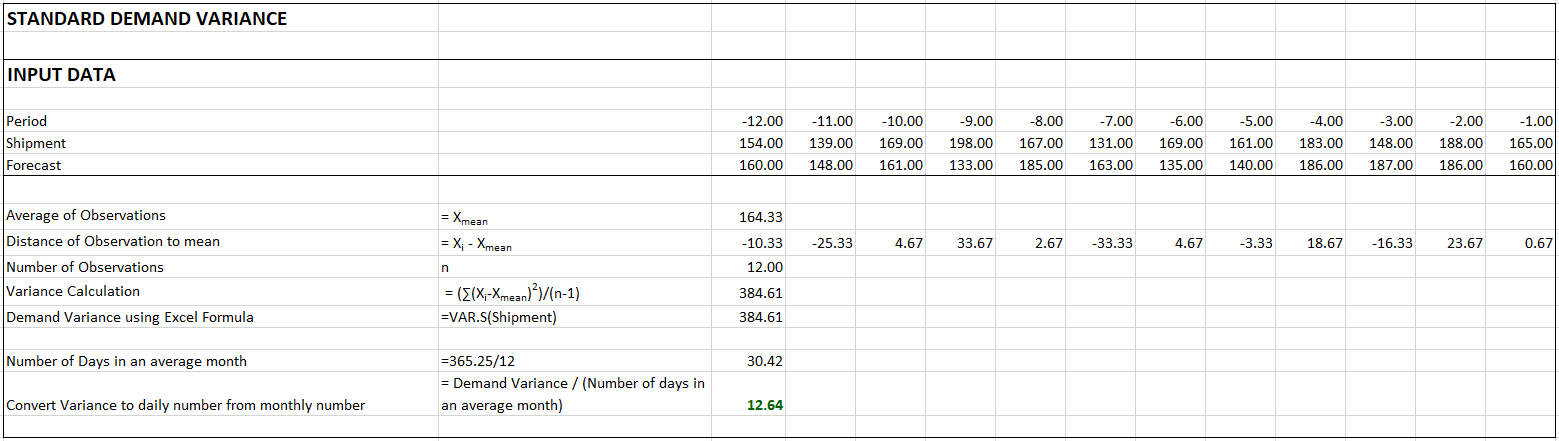Click distance value -33.33
Image resolution: width=1559 pixels, height=441 pixels.
pos(1112,242)
